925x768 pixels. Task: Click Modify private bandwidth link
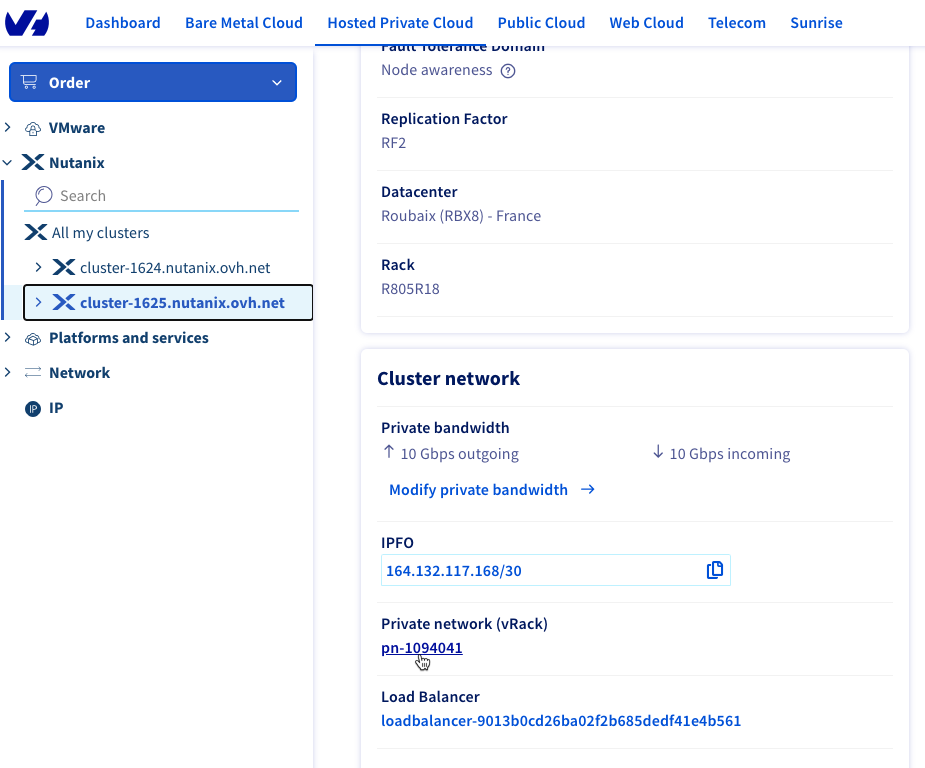point(478,490)
